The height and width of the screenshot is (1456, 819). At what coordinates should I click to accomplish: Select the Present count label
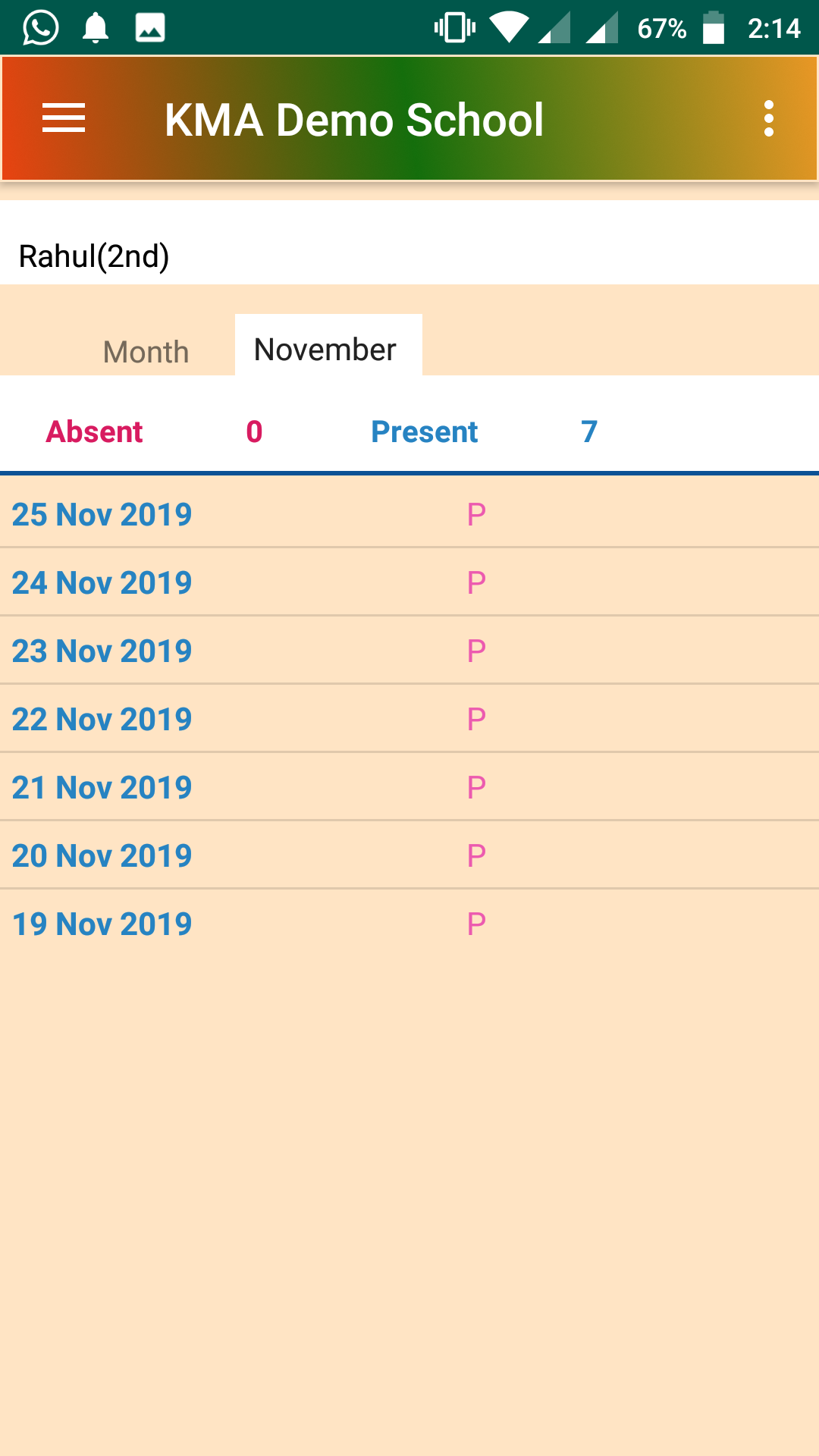coord(425,431)
